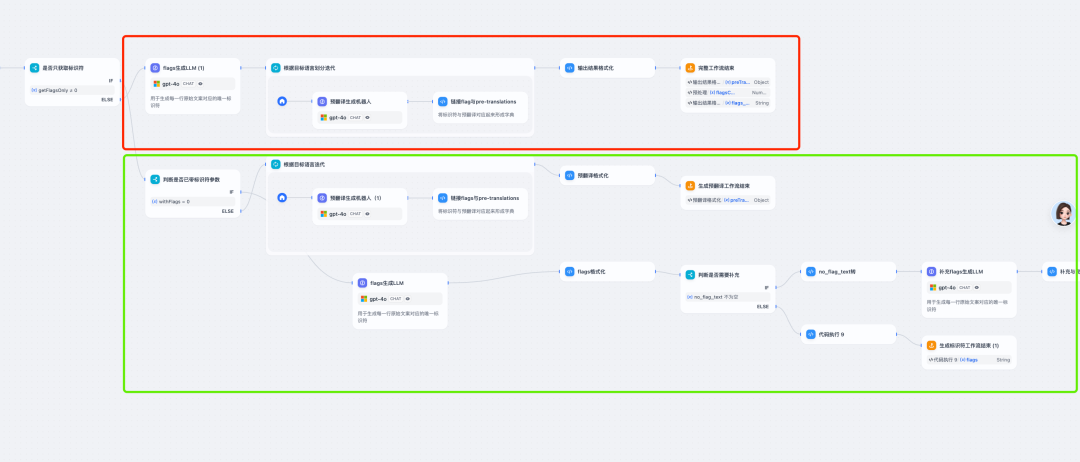Select the 输出结果格式化 node title
The height and width of the screenshot is (462, 1080).
click(x=595, y=67)
